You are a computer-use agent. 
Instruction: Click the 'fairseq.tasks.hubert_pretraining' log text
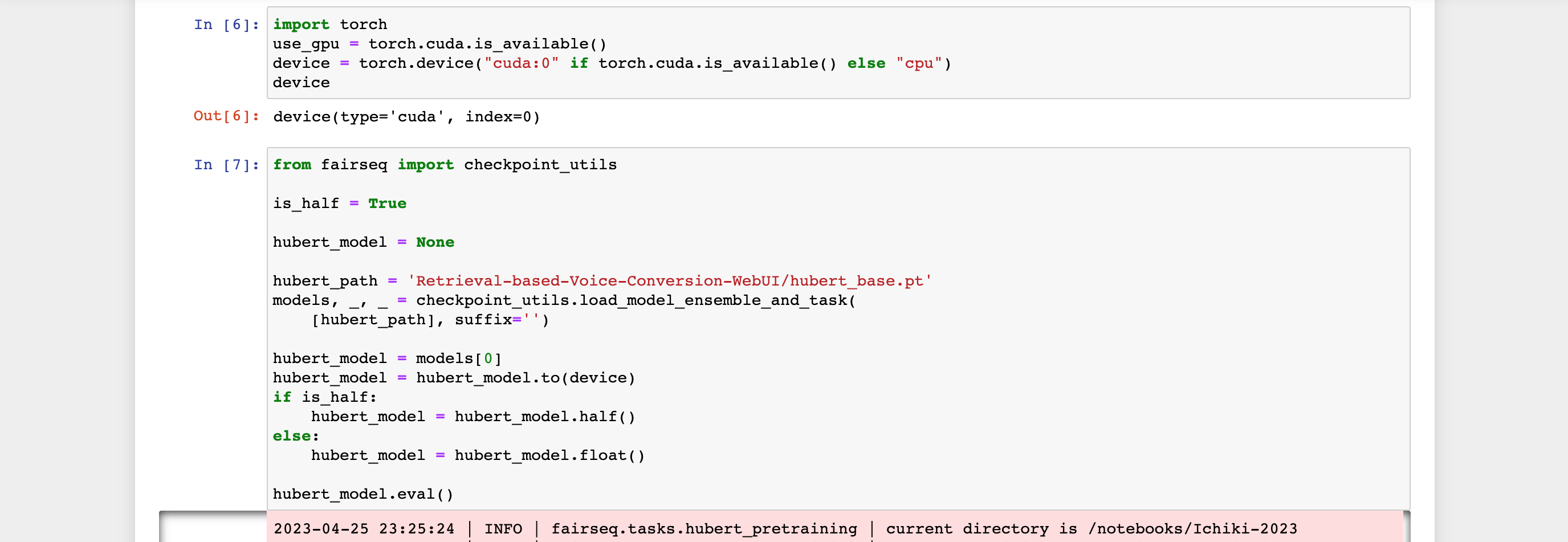704,529
